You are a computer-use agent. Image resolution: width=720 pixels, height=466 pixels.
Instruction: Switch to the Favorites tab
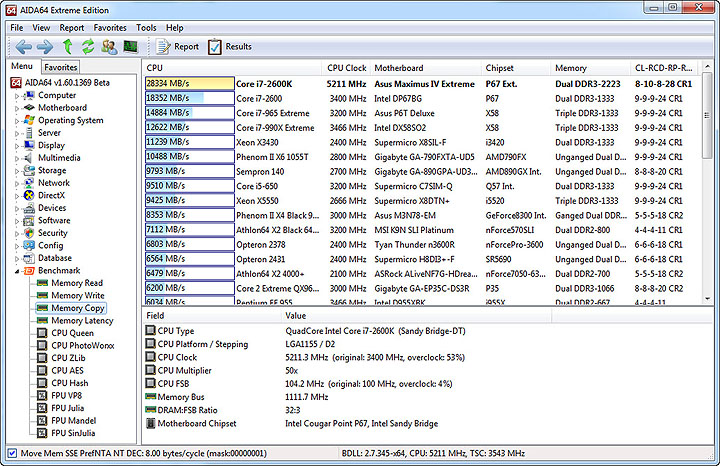tap(61, 67)
